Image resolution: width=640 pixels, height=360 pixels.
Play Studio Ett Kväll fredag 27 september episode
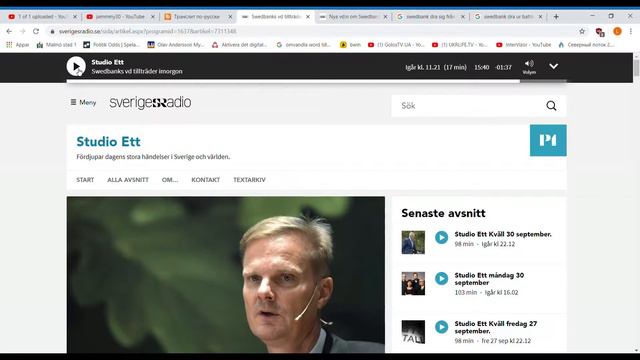pyautogui.click(x=441, y=327)
